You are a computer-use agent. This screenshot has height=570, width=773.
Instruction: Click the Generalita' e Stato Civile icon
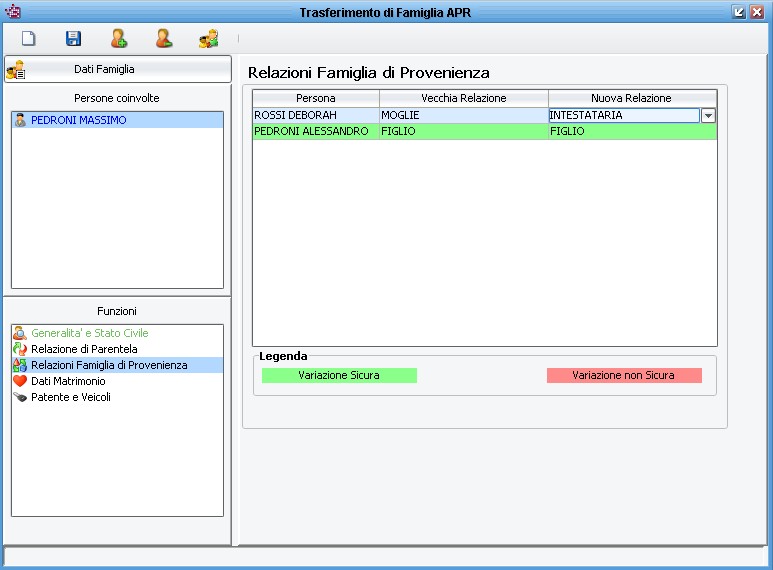coord(20,333)
